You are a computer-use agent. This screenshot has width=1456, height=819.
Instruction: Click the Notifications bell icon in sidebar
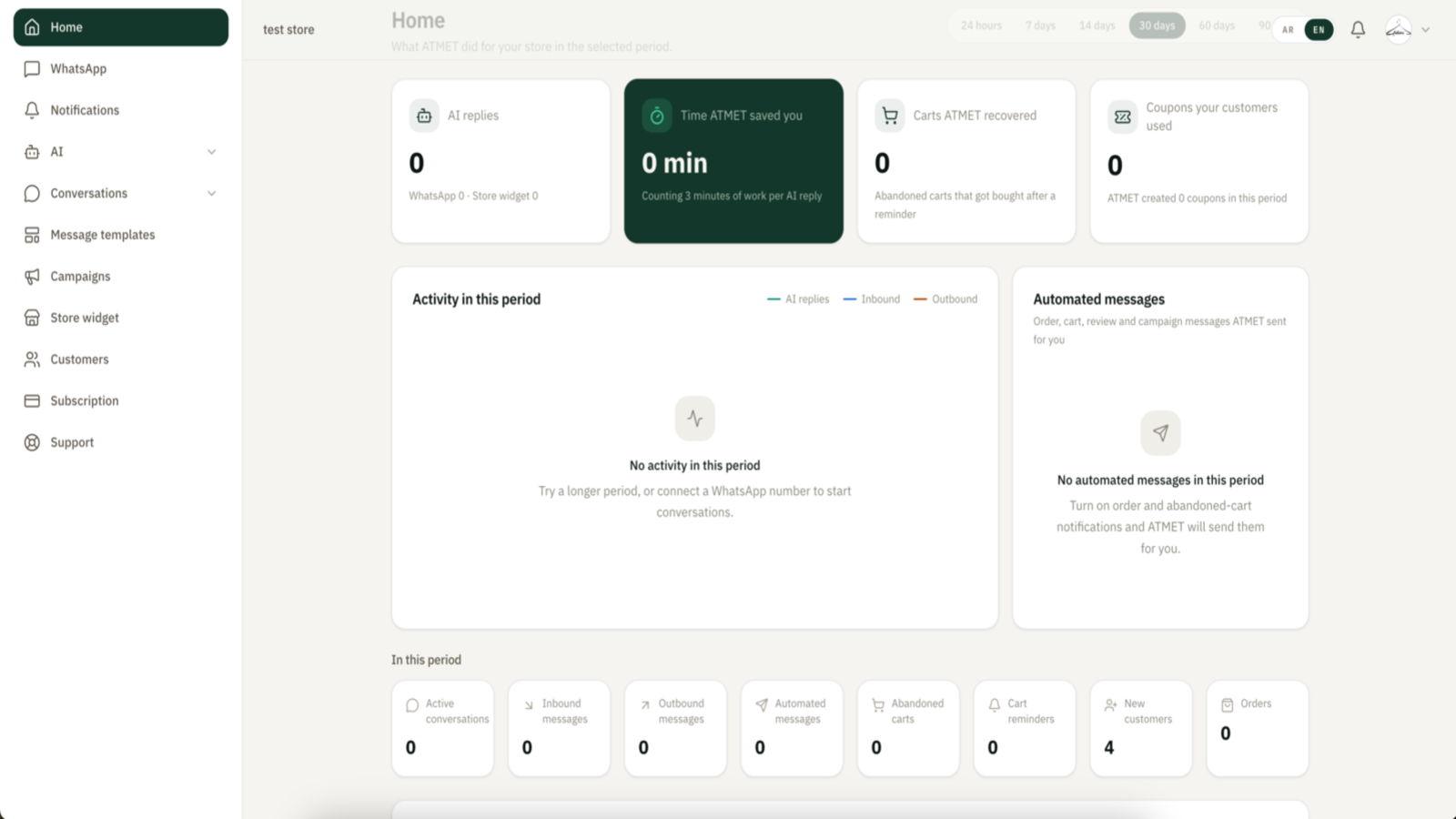point(32,110)
